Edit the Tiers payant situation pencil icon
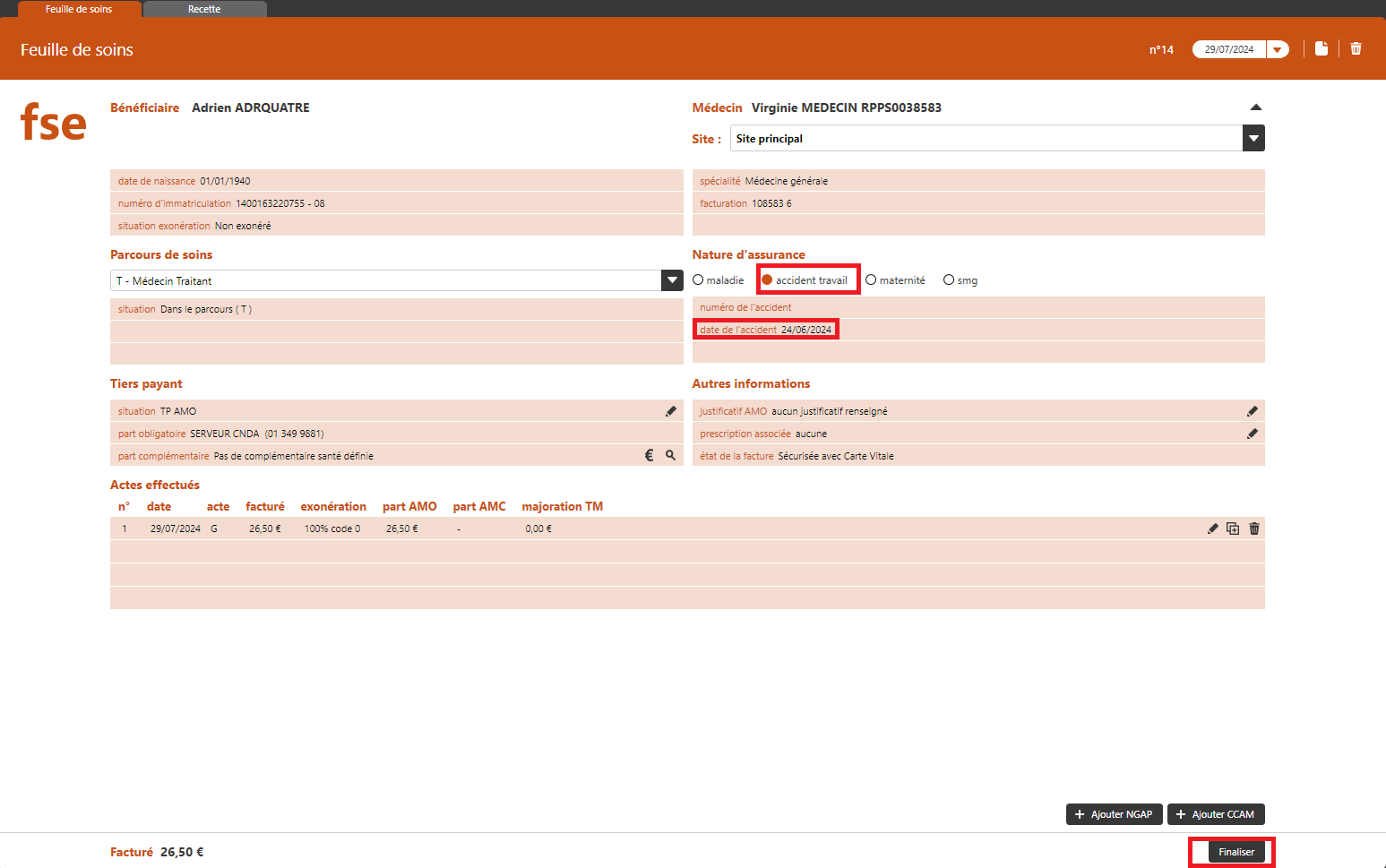This screenshot has width=1386, height=868. pyautogui.click(x=670, y=411)
